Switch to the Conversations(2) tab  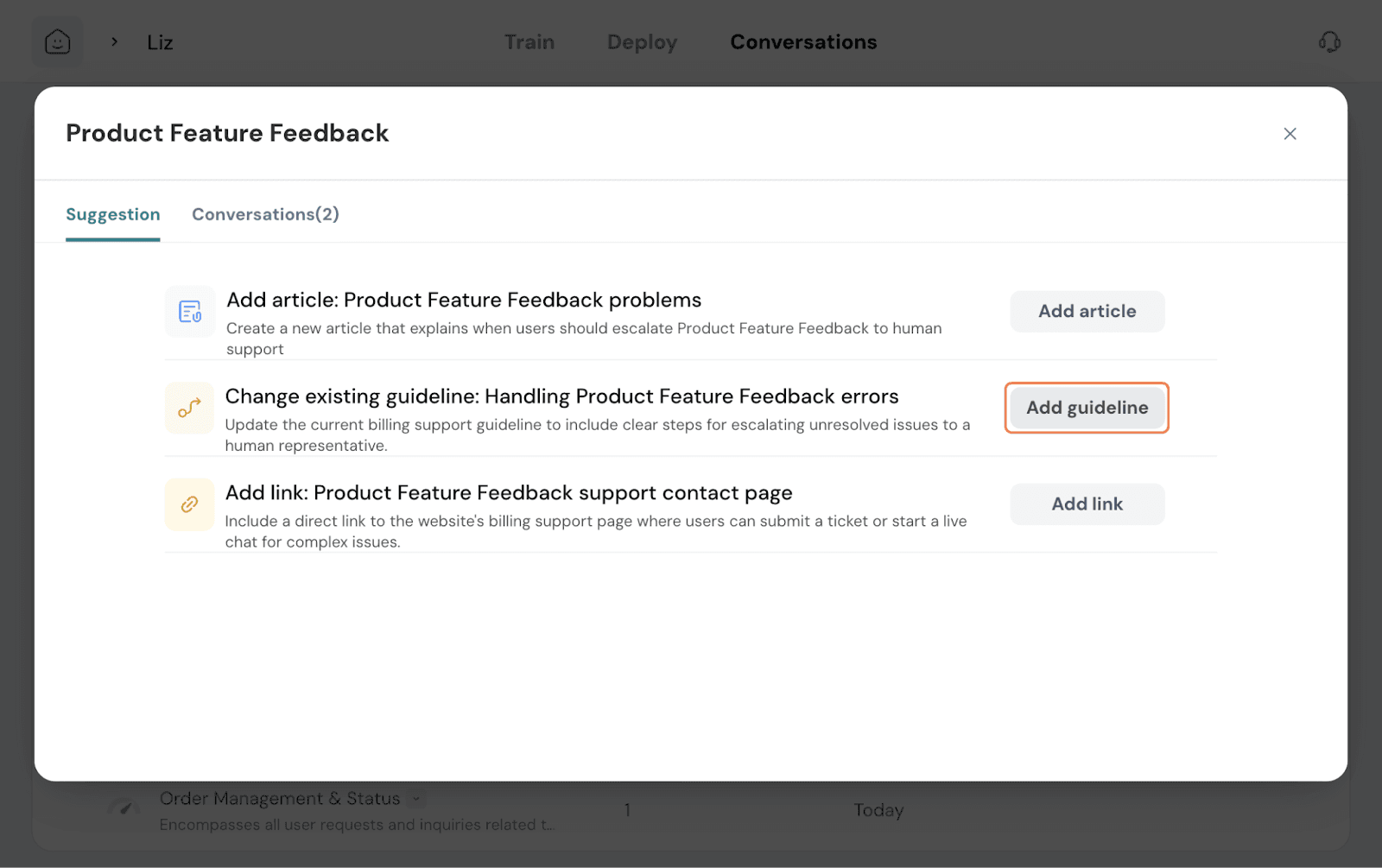pos(265,214)
